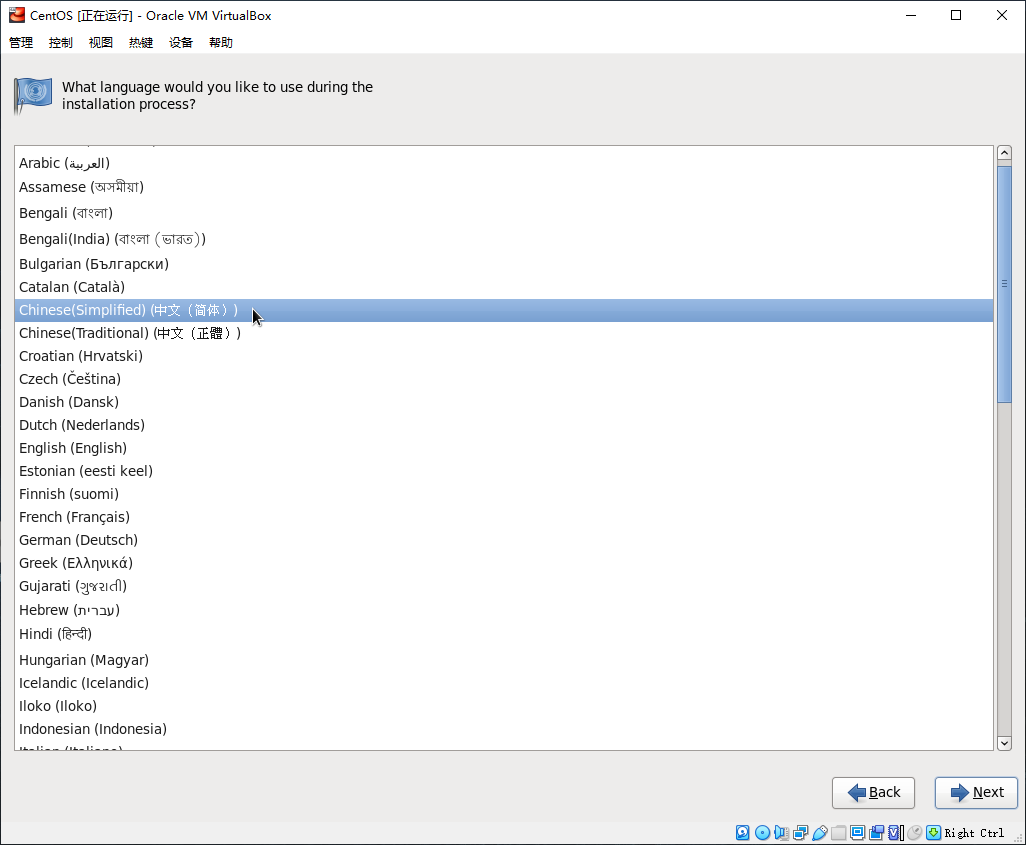The image size is (1026, 845).
Task: Click the shared folders status icon
Action: 838,833
